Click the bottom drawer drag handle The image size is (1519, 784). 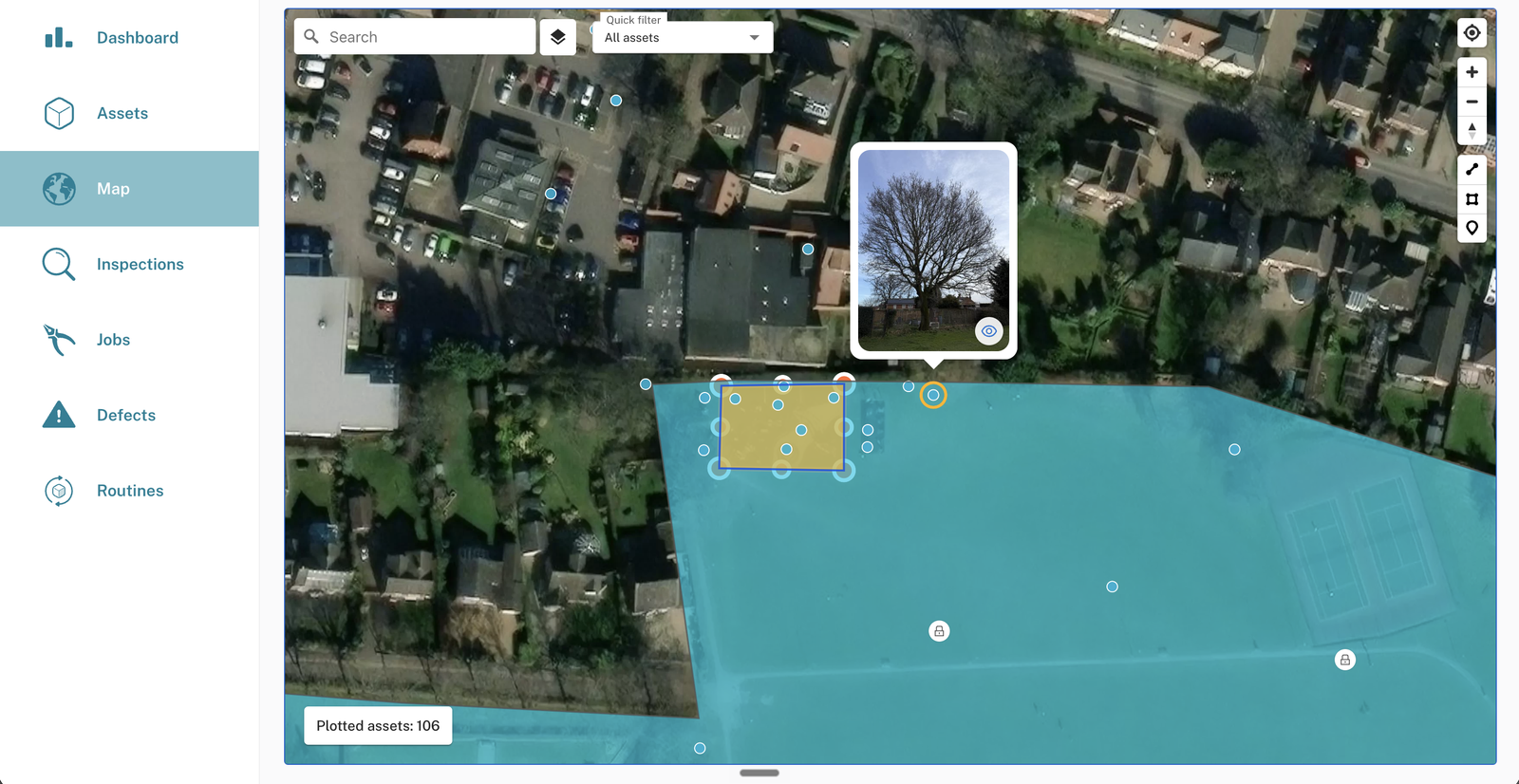[x=759, y=773]
